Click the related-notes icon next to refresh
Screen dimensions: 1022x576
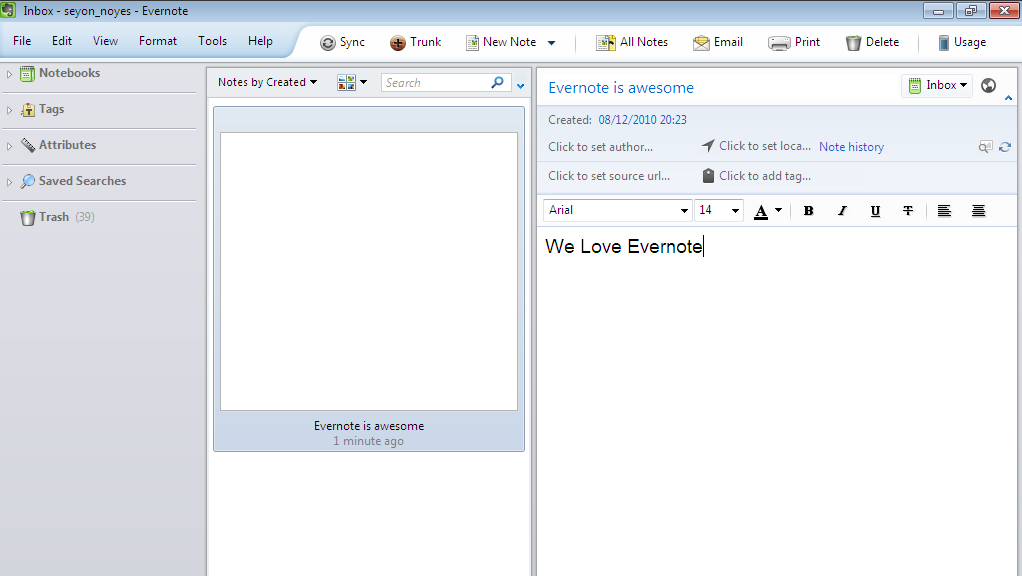(x=986, y=147)
